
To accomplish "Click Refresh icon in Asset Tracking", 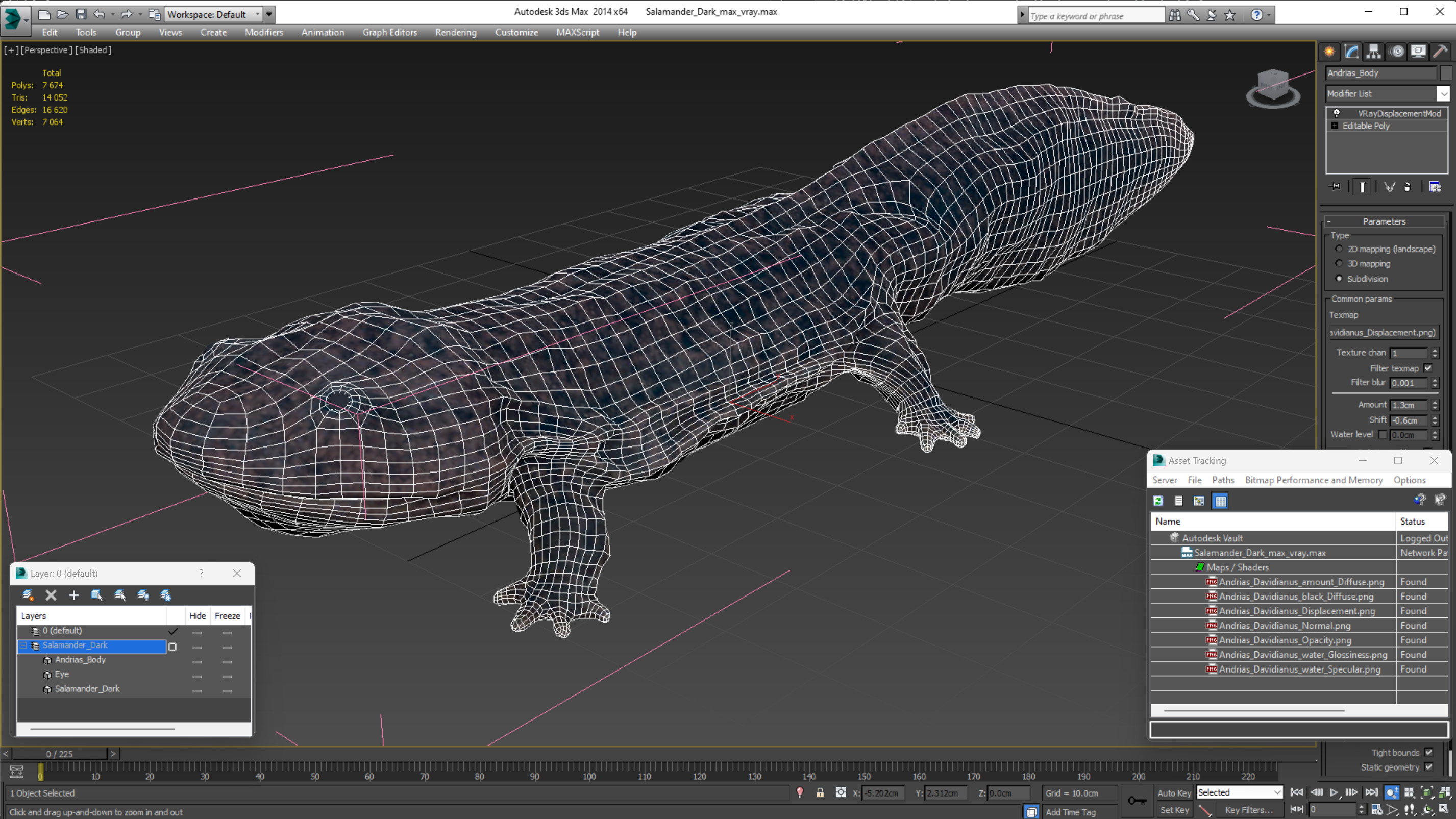I will [1158, 501].
